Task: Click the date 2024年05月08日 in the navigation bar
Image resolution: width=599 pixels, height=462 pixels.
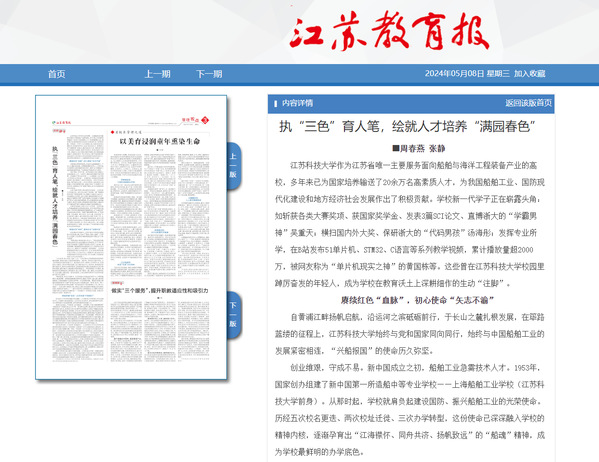Action: click(x=454, y=73)
